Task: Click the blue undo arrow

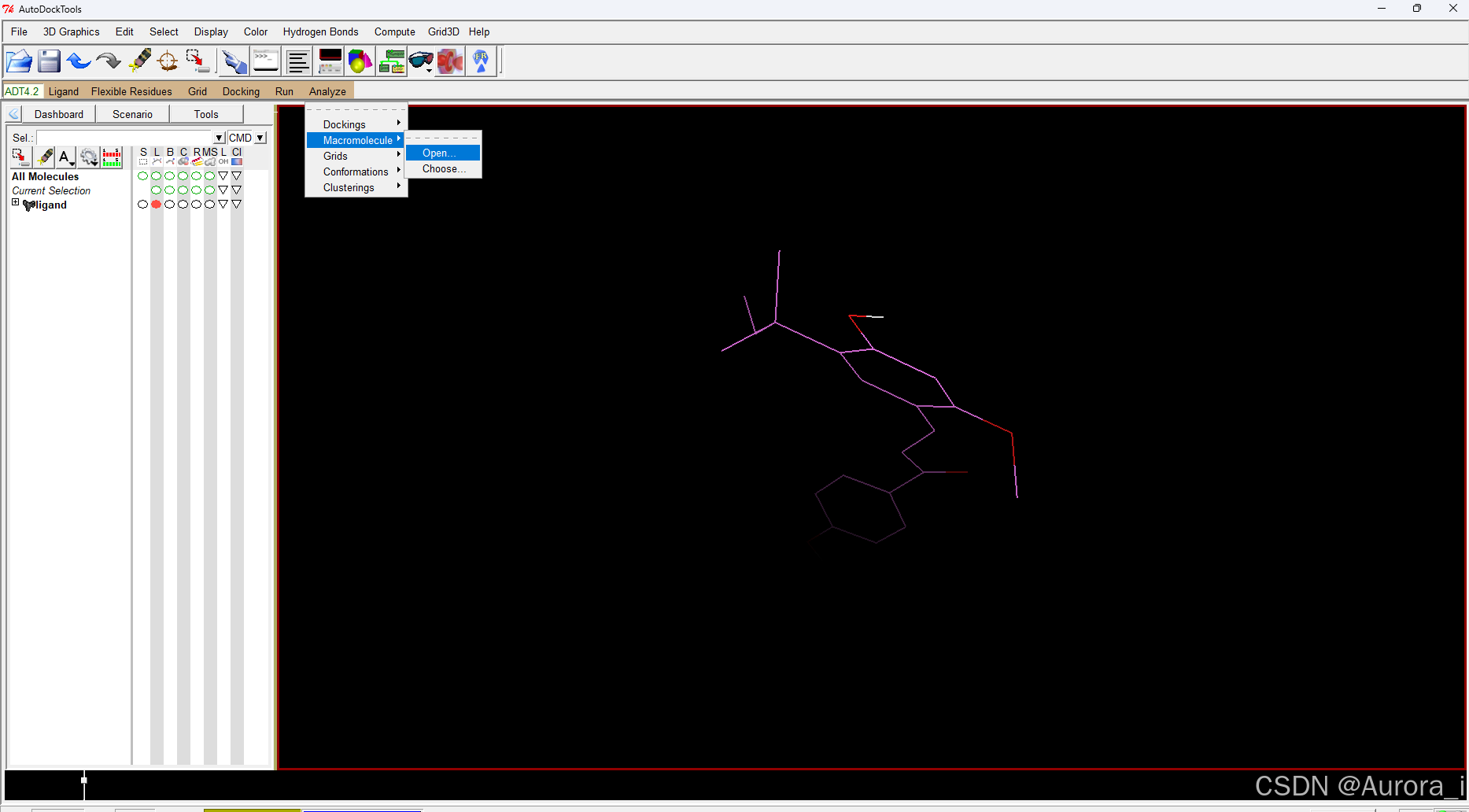Action: (x=79, y=61)
